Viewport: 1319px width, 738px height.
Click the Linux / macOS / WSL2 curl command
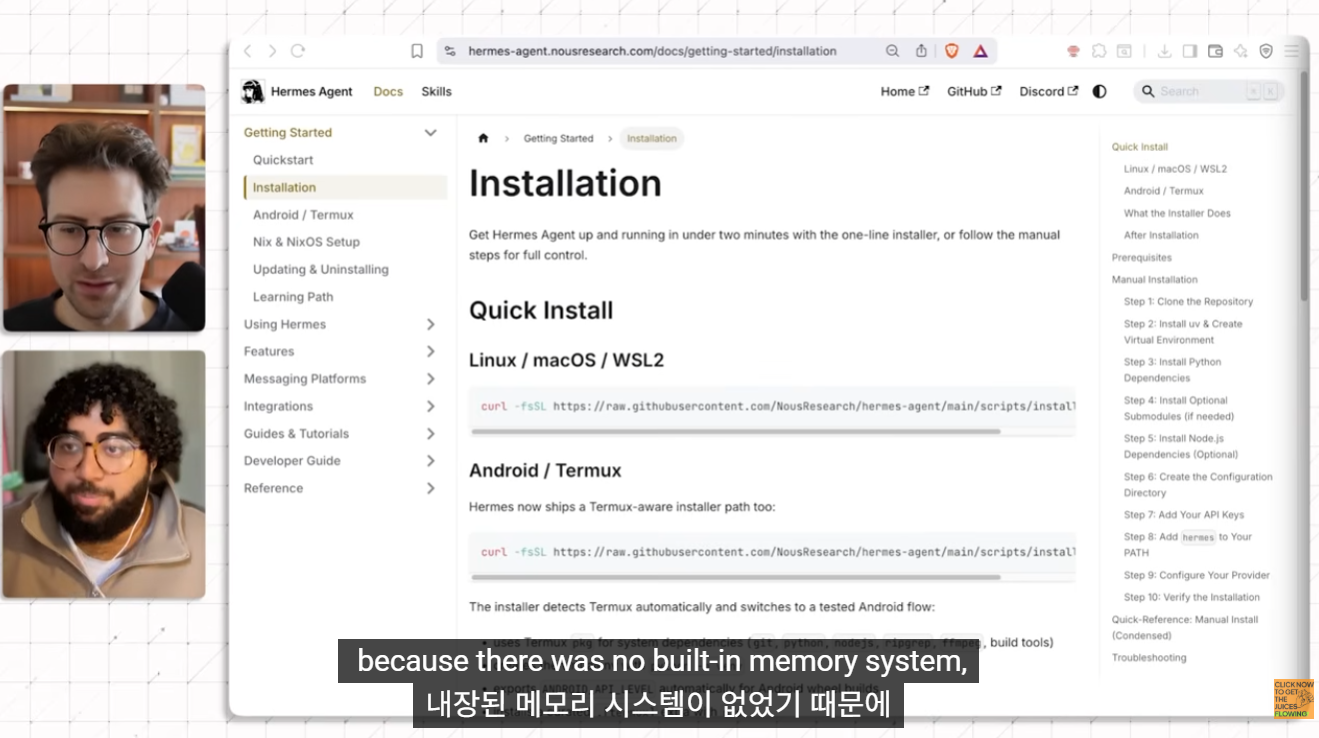tap(778, 406)
